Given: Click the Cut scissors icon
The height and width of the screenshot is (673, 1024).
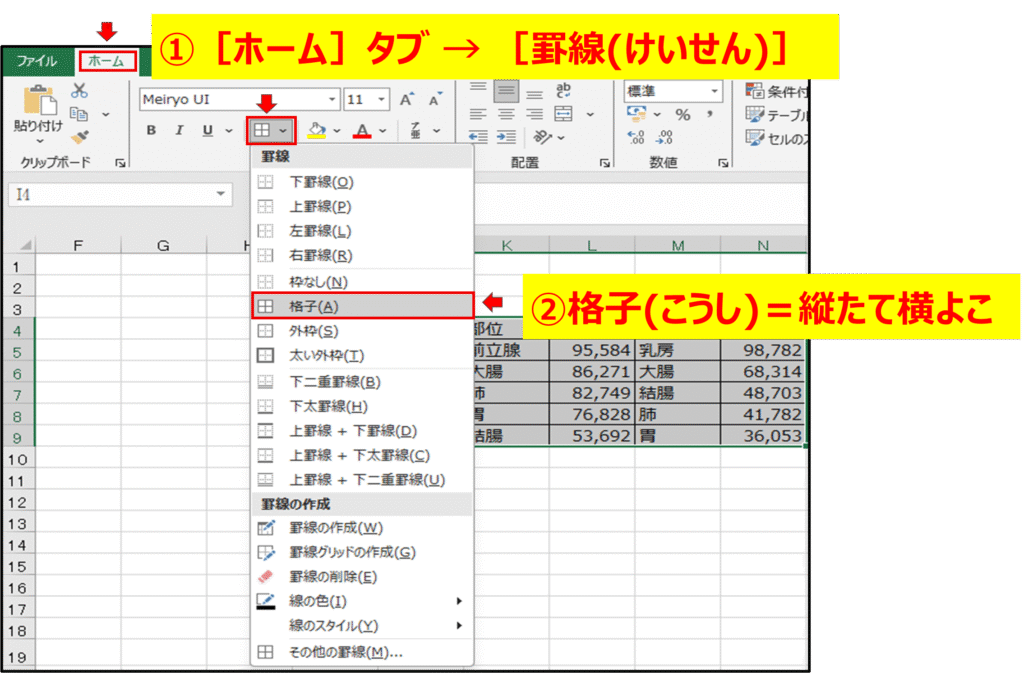Looking at the screenshot, I should click(80, 91).
